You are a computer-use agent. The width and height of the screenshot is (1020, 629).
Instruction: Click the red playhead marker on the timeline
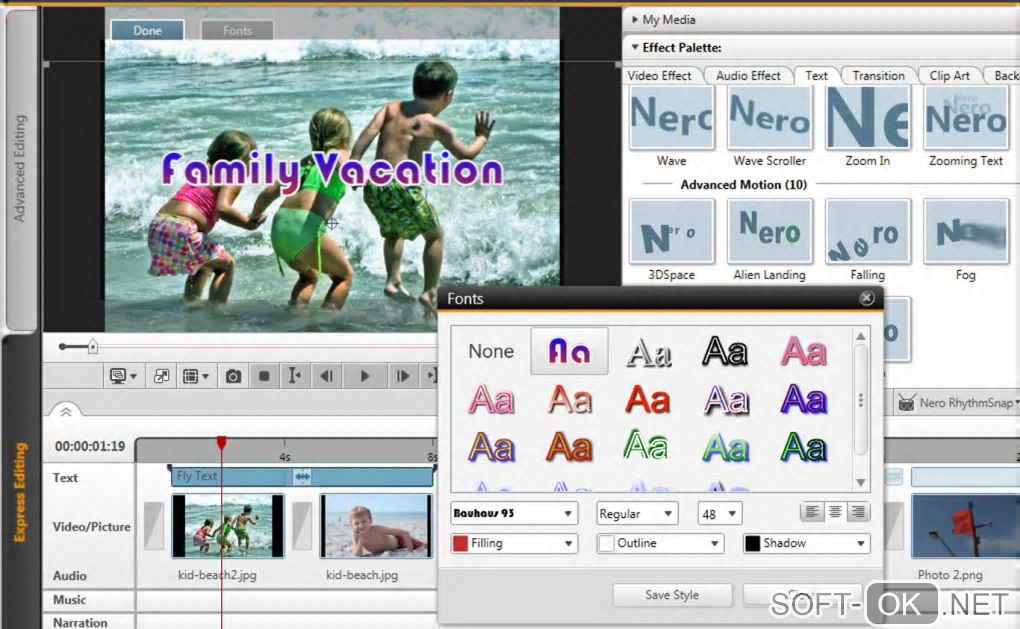pyautogui.click(x=222, y=442)
